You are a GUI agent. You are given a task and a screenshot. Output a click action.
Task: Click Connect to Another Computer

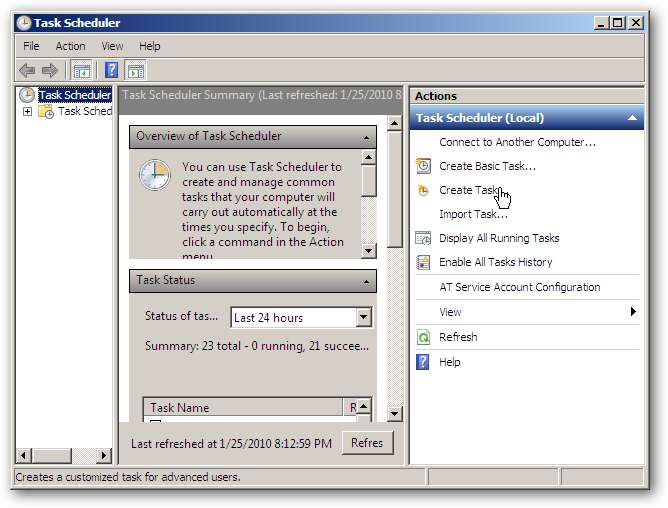[x=518, y=142]
